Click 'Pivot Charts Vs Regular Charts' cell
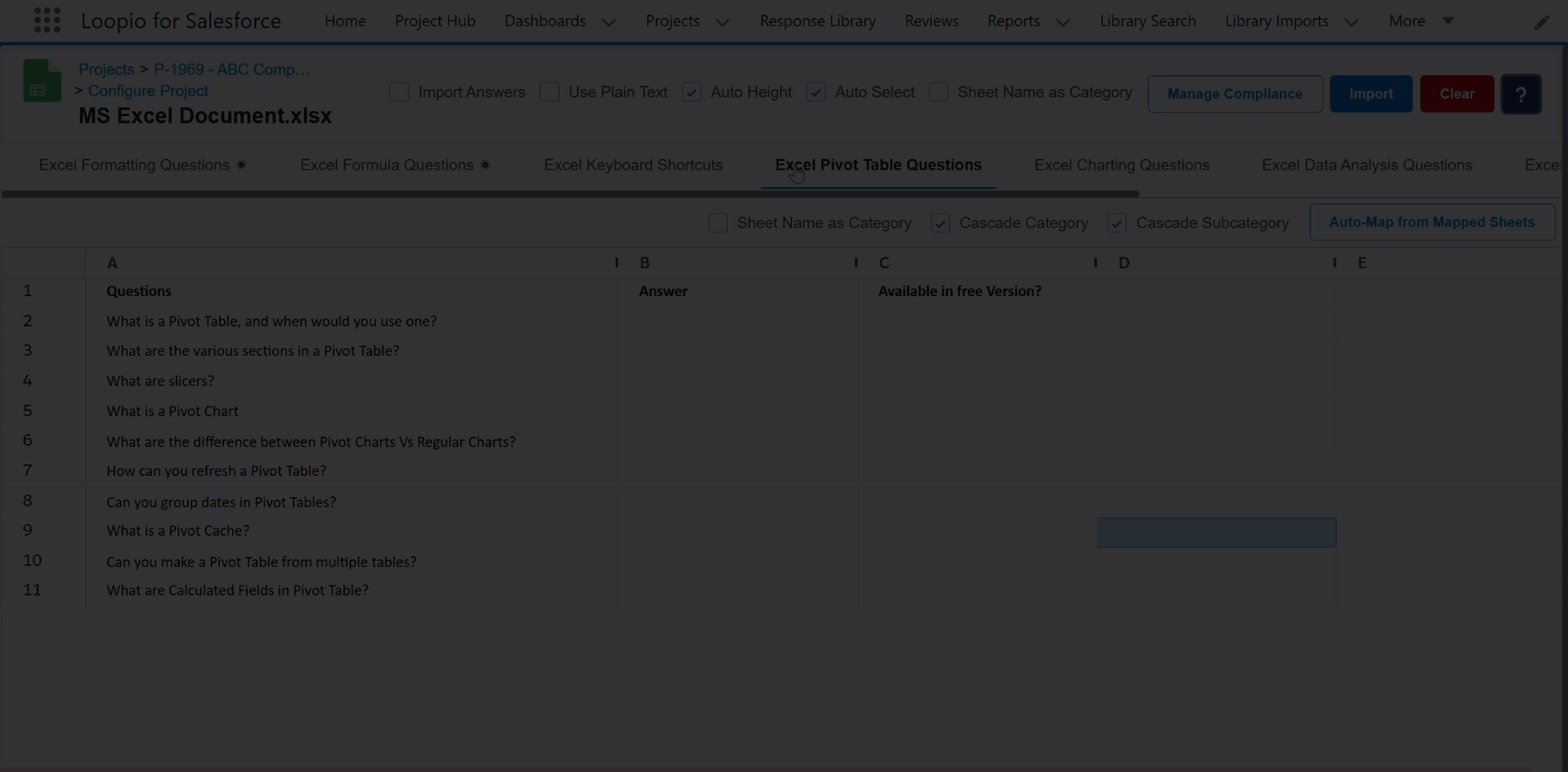Viewport: 1568px width, 772px height. 352,442
